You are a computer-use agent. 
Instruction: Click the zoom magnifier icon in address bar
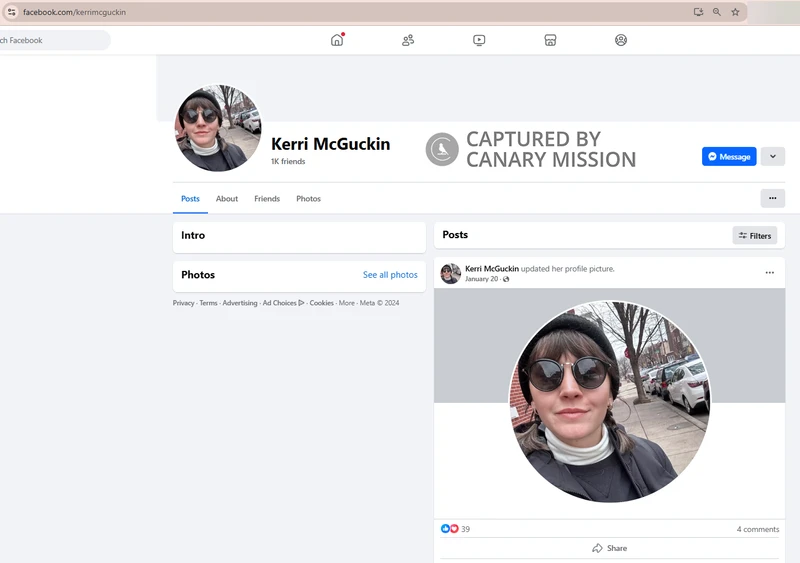coord(717,12)
